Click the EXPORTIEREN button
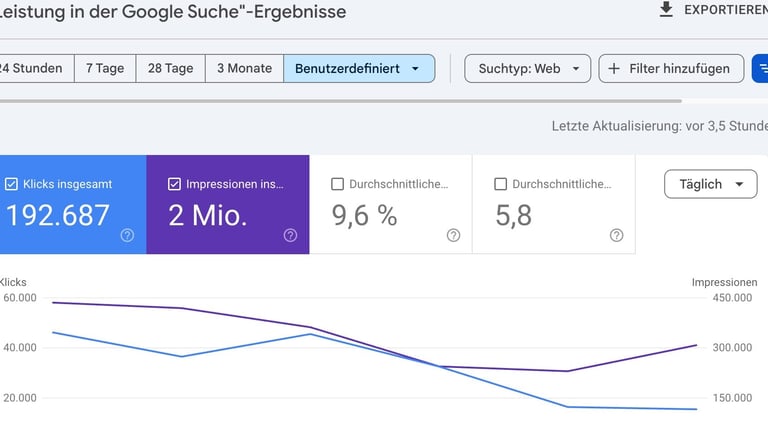 724,10
